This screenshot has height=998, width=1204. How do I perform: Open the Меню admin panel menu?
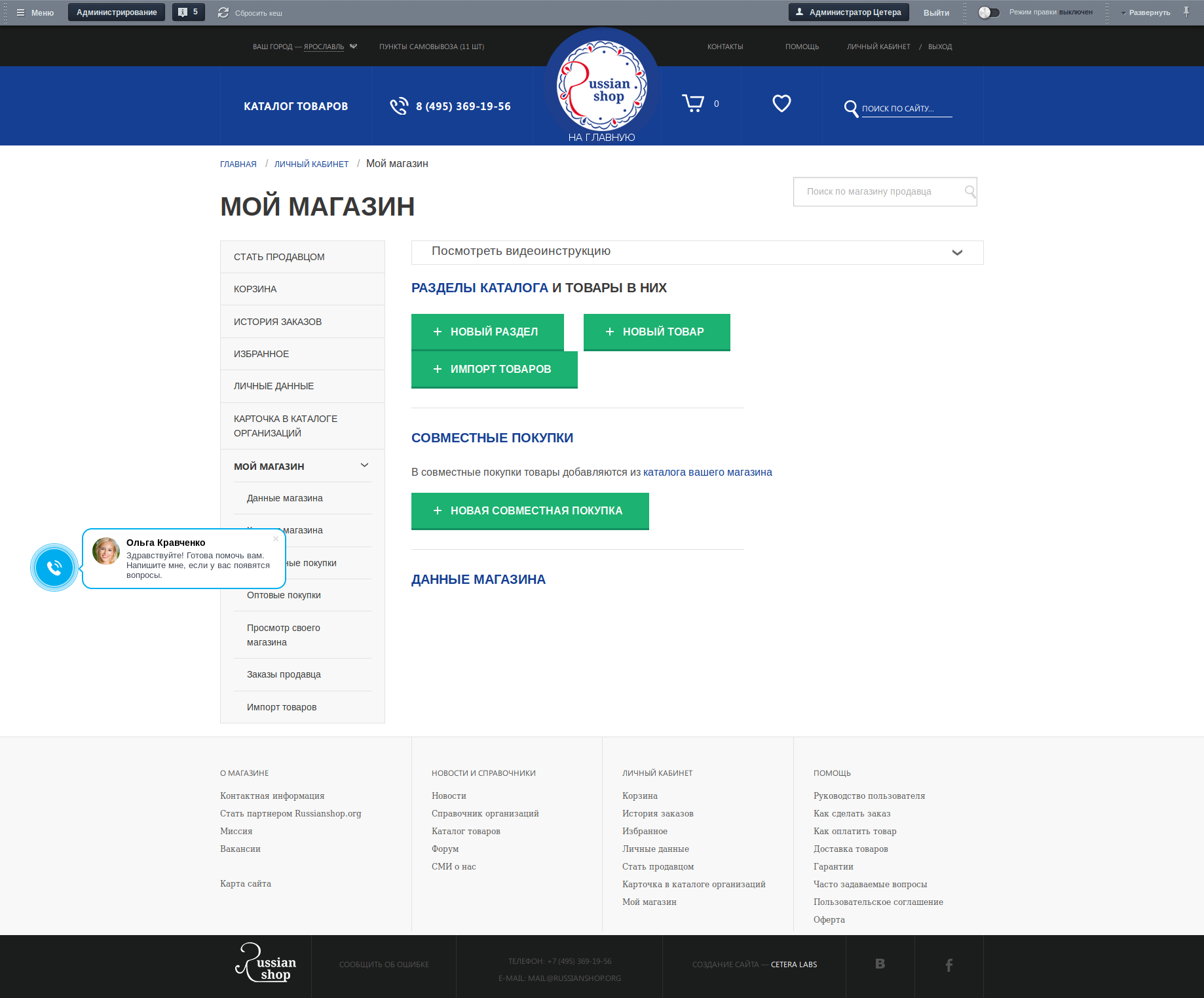pyautogui.click(x=35, y=12)
